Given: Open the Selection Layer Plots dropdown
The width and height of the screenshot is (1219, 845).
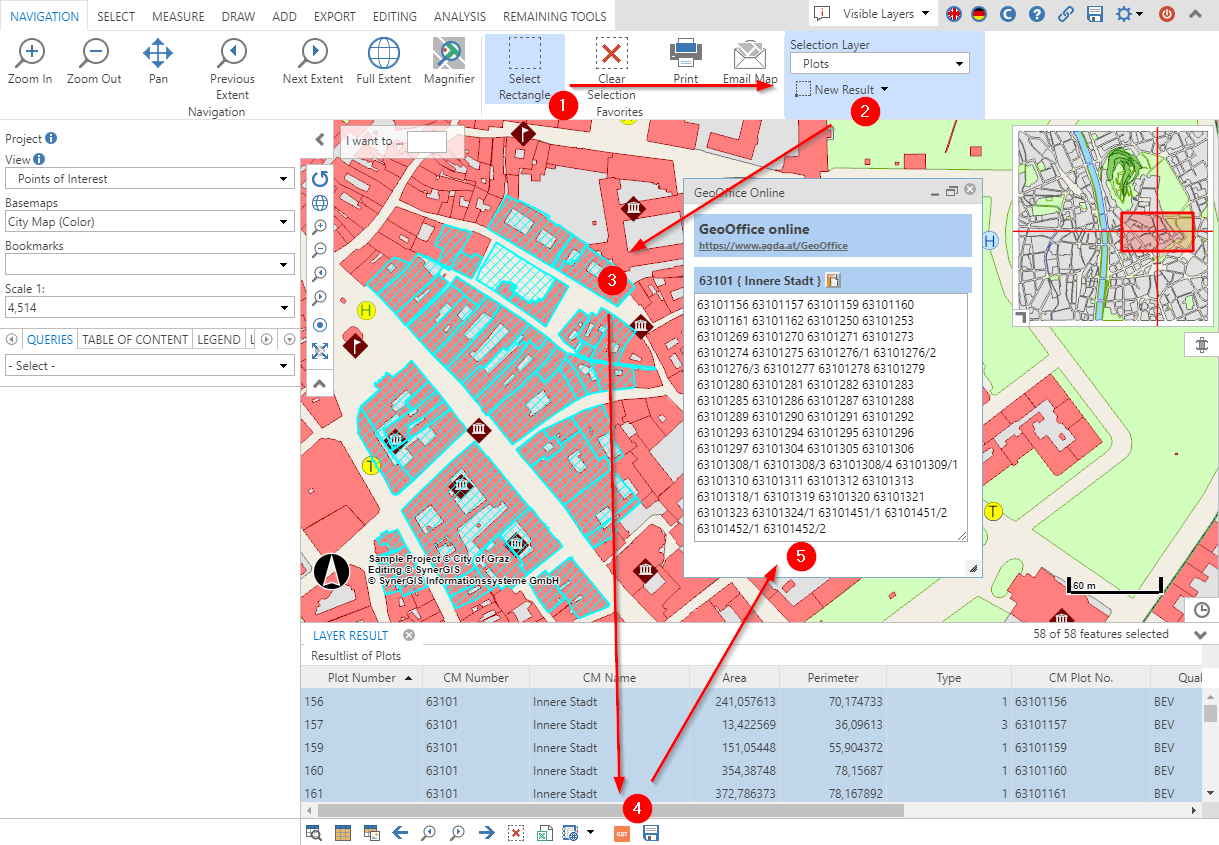Looking at the screenshot, I should click(879, 64).
